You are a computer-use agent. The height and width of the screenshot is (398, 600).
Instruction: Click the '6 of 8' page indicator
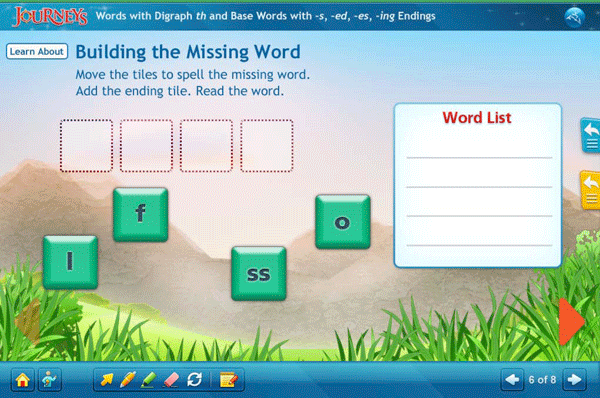click(542, 380)
